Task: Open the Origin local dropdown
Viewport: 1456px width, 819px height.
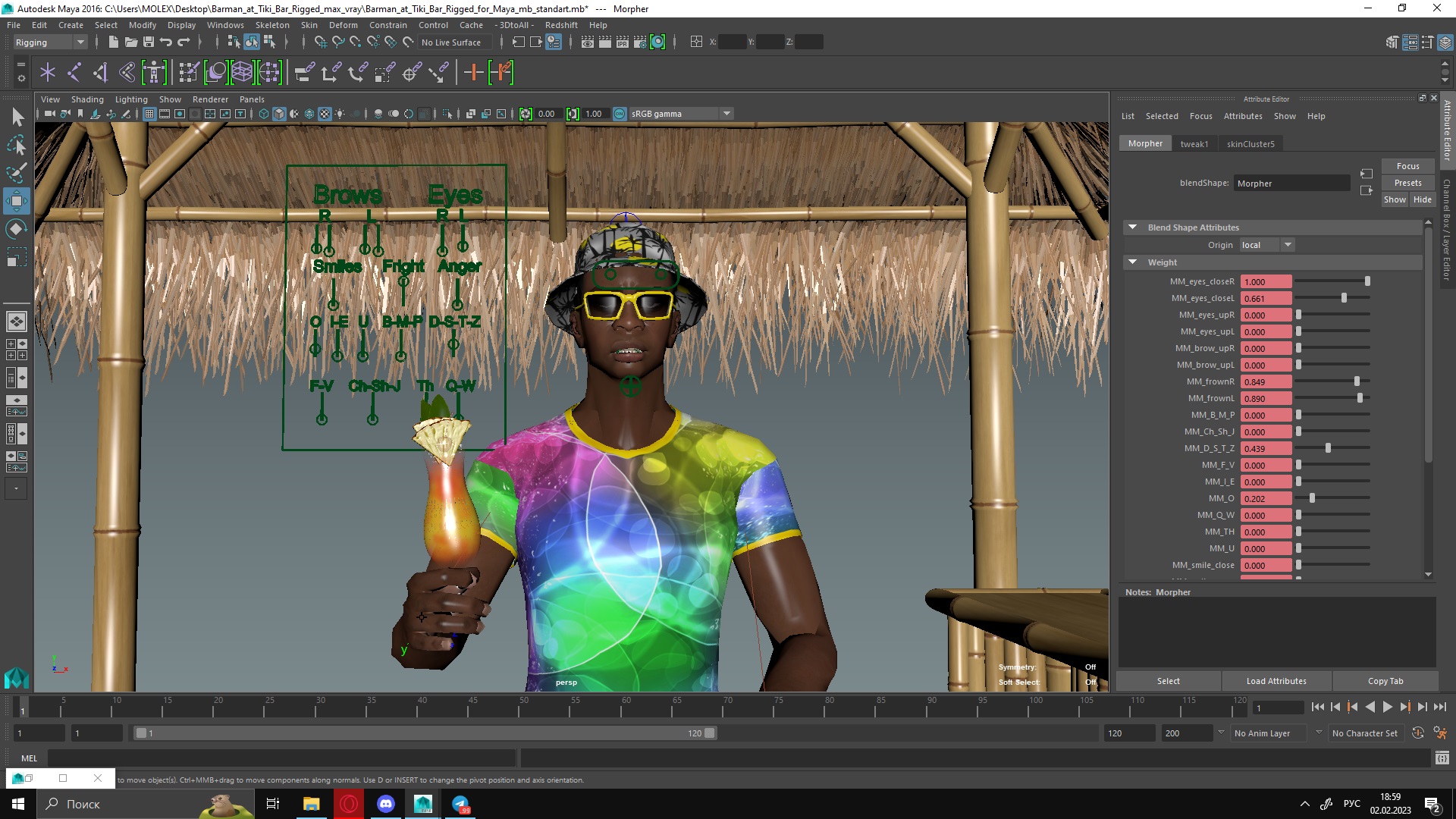Action: [1266, 245]
